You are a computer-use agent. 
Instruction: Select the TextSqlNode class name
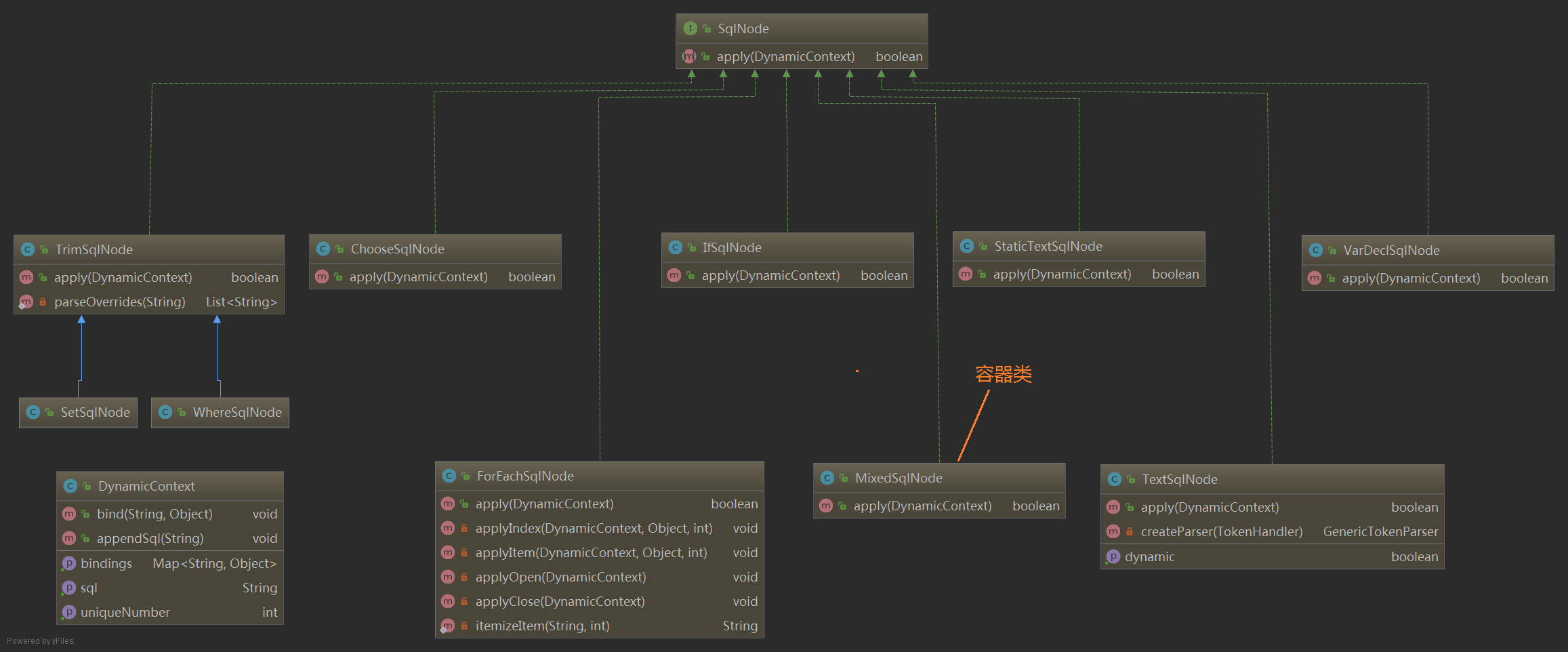tap(1180, 479)
